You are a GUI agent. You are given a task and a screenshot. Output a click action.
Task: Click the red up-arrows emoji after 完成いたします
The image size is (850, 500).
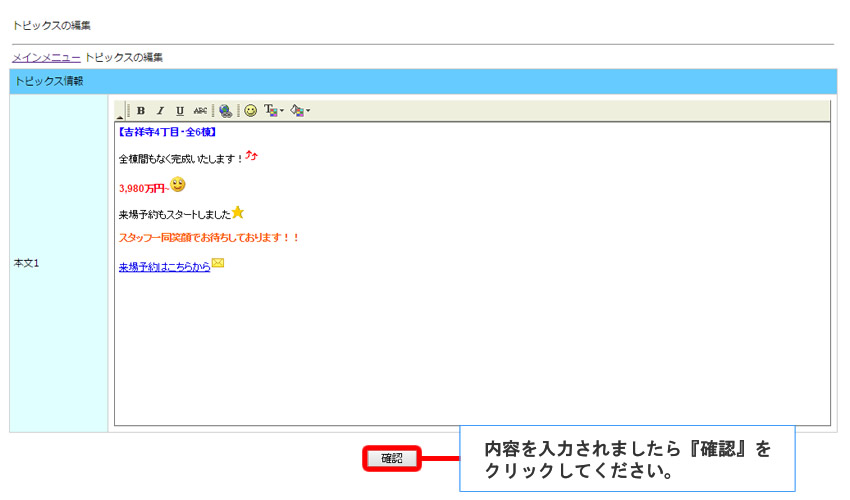click(x=251, y=155)
